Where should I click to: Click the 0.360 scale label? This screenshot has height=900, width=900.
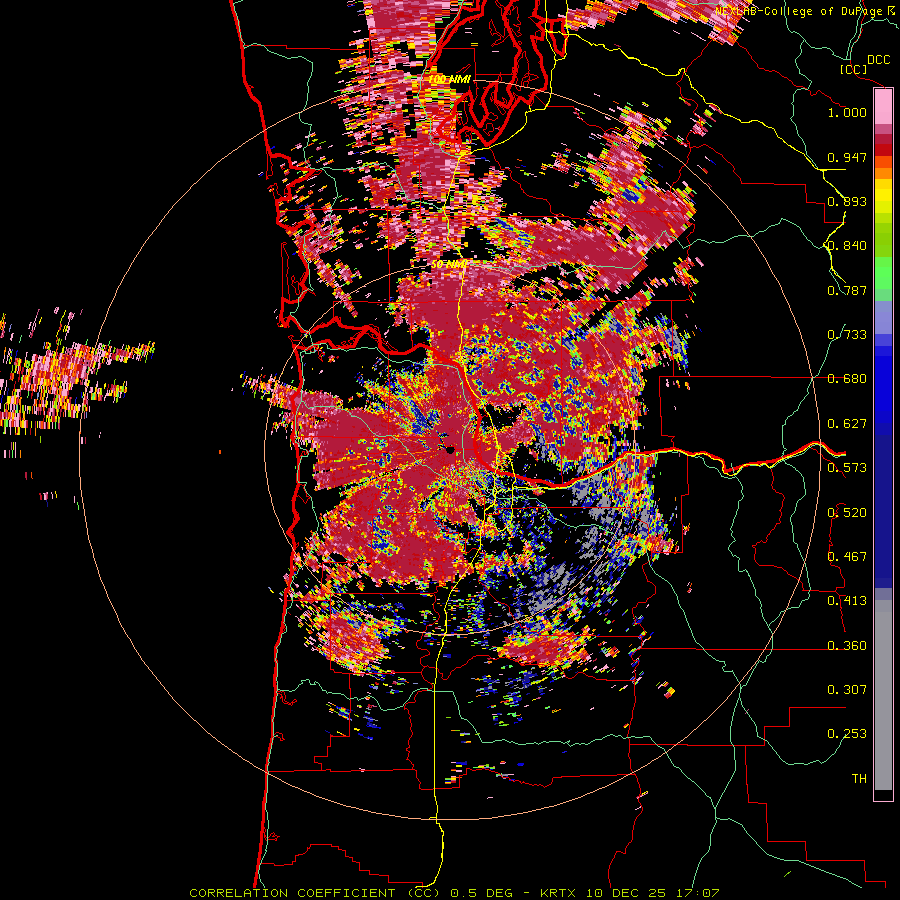pos(847,646)
